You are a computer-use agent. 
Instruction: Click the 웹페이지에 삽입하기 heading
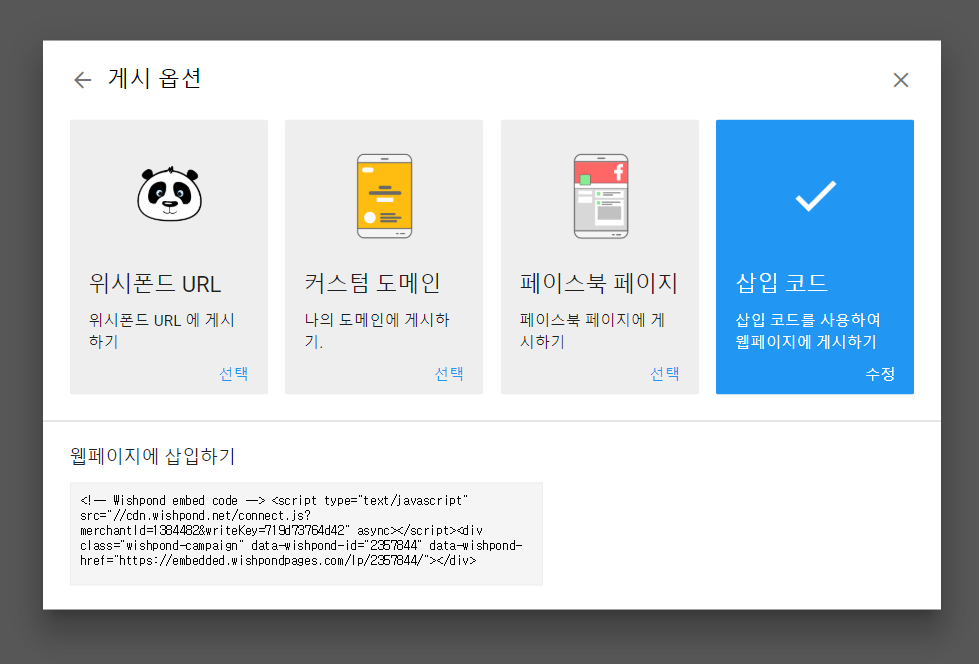(152, 456)
